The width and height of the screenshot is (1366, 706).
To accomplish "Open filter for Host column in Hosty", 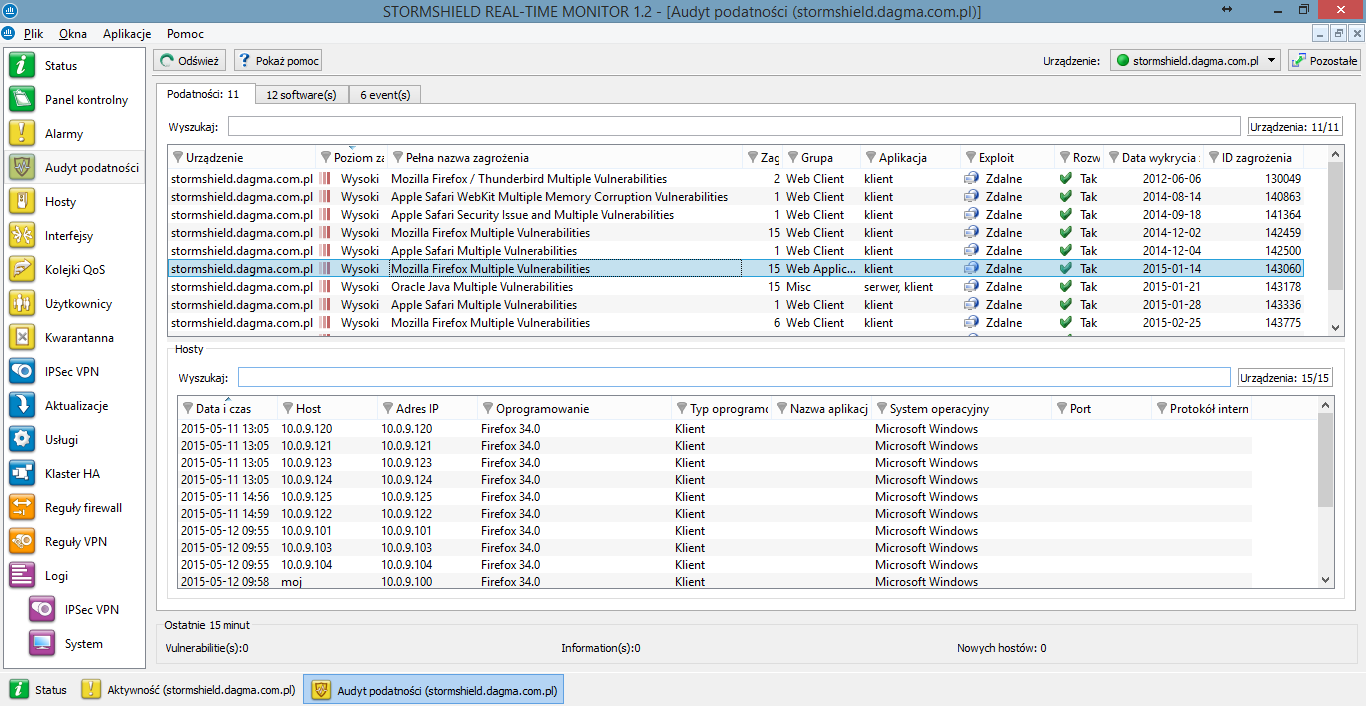I will point(288,408).
